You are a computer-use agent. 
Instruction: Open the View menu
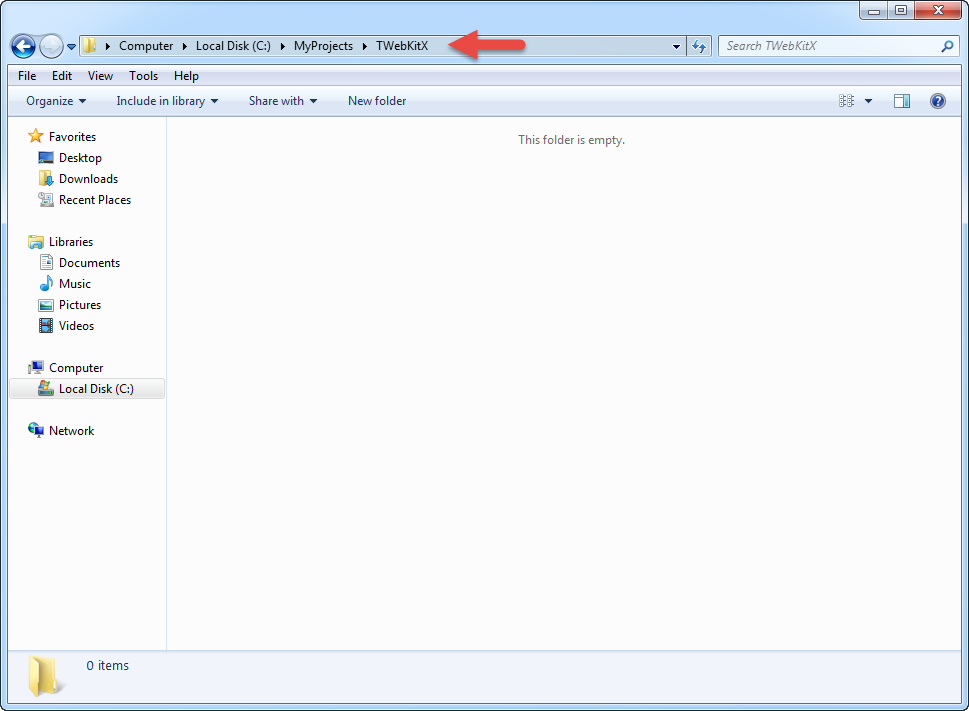click(100, 76)
